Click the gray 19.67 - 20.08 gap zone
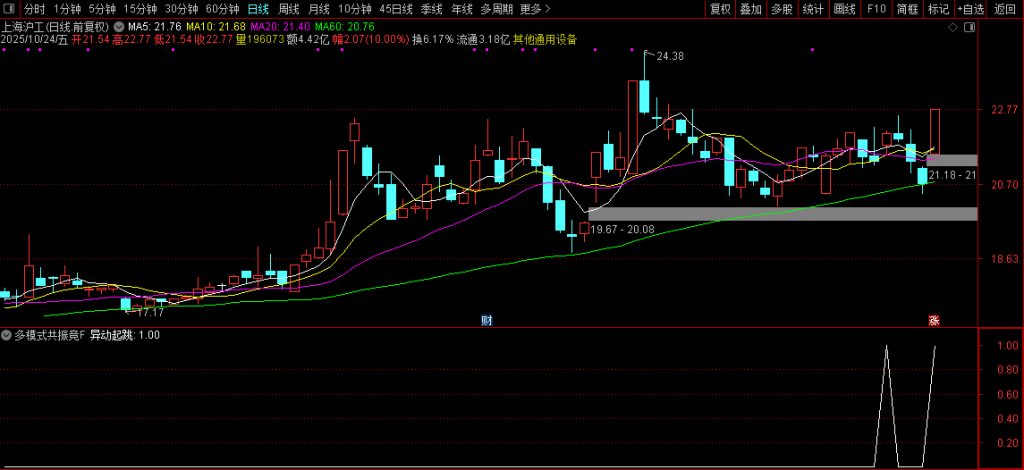Screen dimensions: 1024x470 (x=782, y=213)
